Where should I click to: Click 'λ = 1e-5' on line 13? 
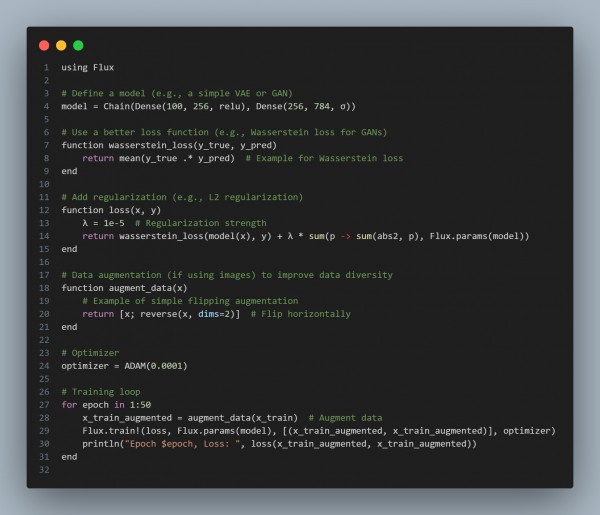pos(103,223)
